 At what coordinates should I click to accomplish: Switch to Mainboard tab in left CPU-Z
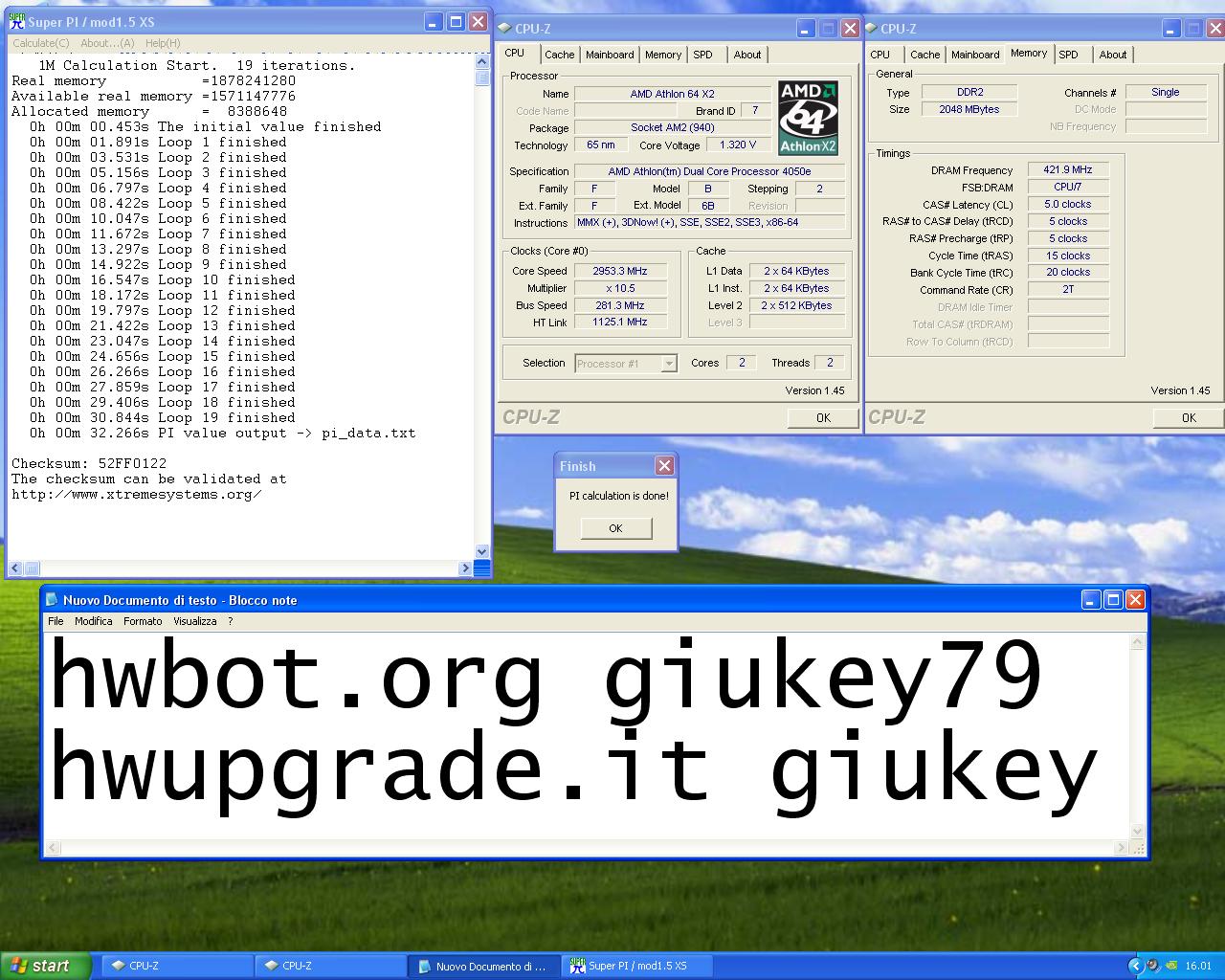pyautogui.click(x=610, y=55)
